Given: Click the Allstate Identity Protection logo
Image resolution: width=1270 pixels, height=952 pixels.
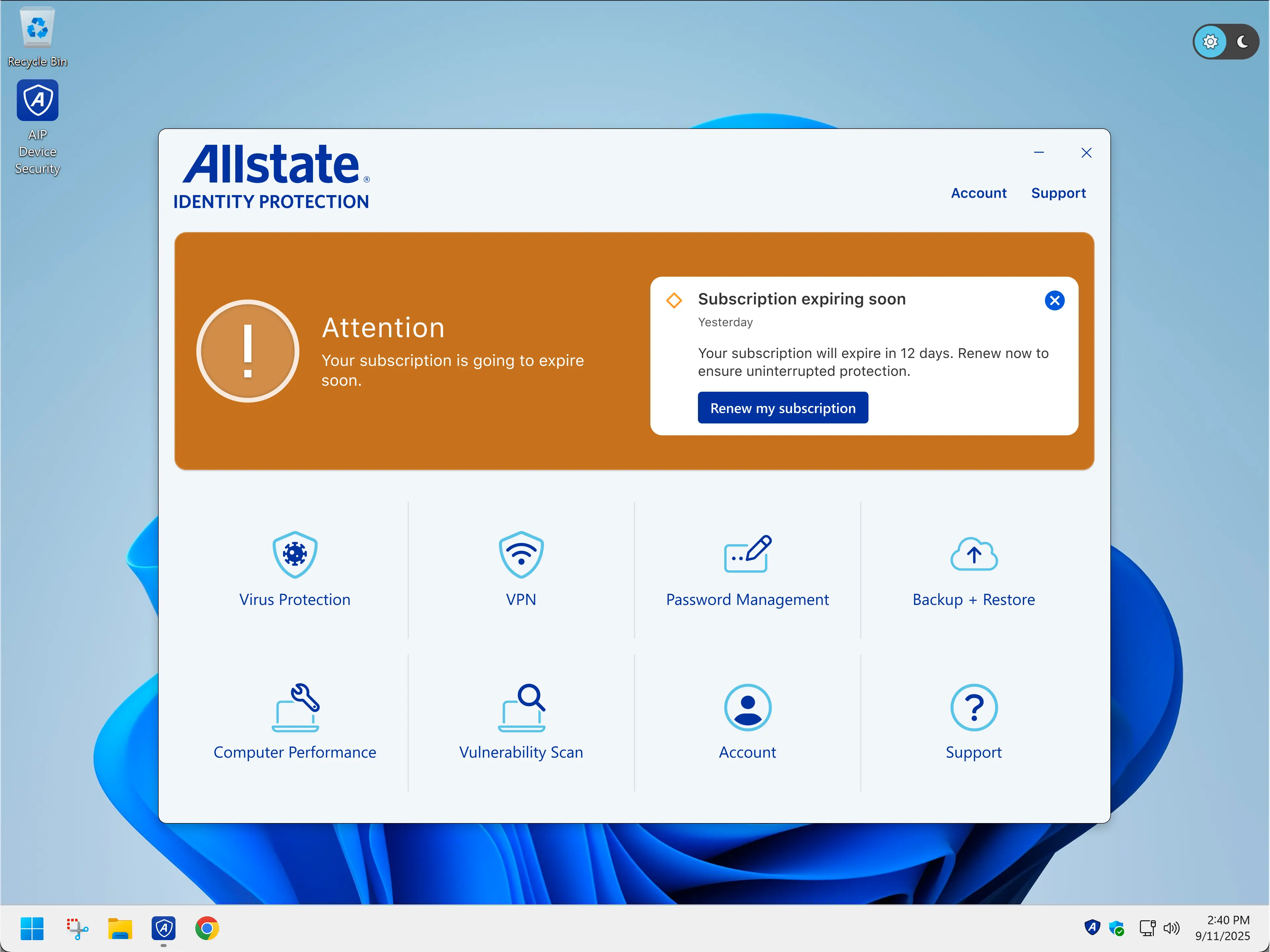Looking at the screenshot, I should (272, 177).
